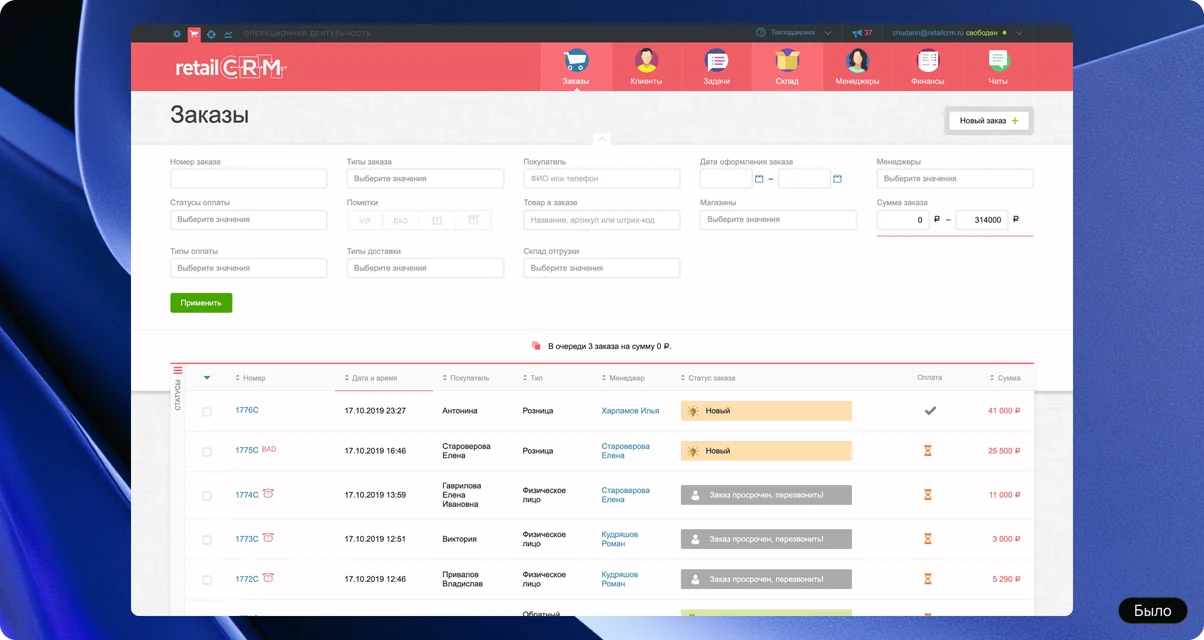Click the BAD tag on order 1775C
1204x640 pixels.
tap(269, 450)
